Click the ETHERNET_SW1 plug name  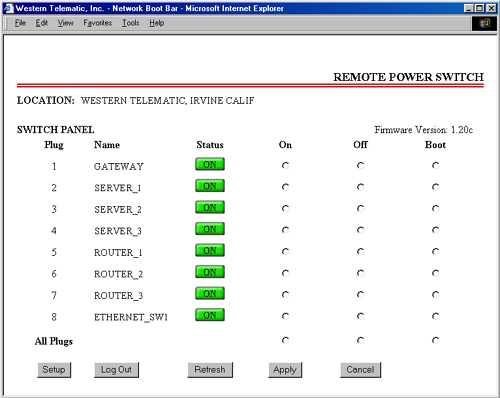pos(131,317)
